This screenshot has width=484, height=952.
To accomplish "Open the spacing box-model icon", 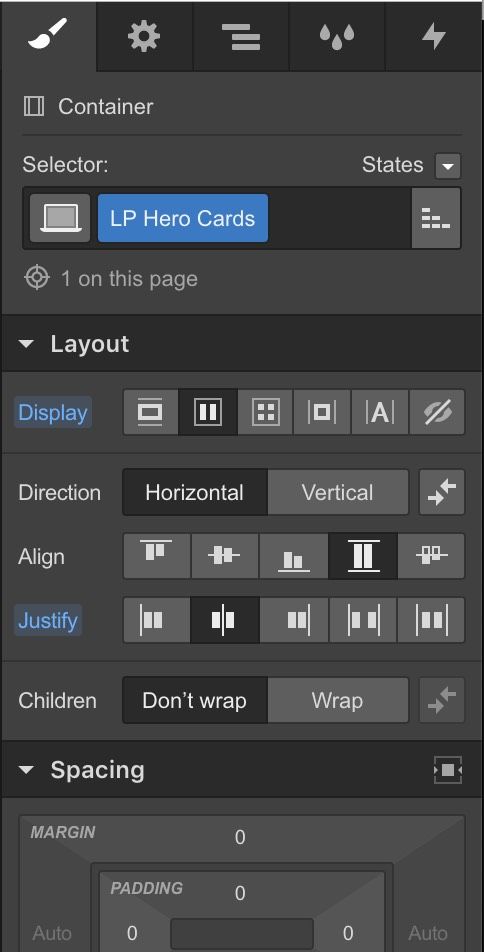I will click(x=448, y=770).
